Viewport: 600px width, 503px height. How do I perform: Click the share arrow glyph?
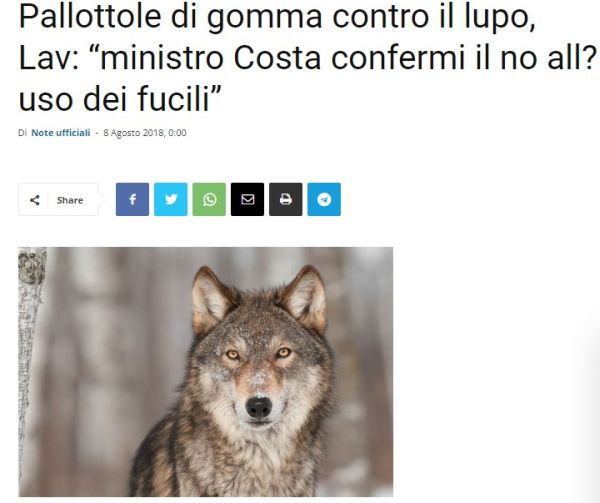point(35,200)
